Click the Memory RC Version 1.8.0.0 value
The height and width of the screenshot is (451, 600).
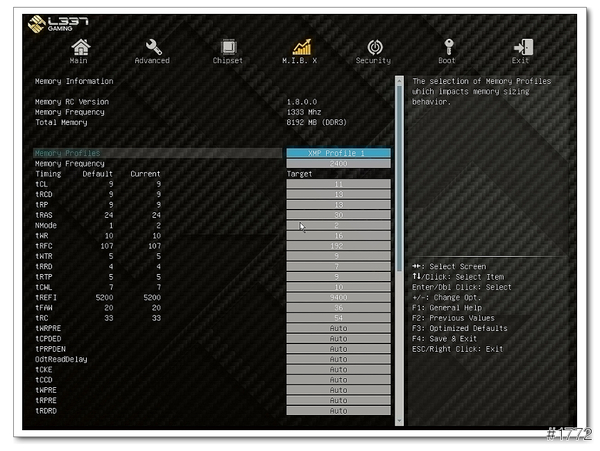pyautogui.click(x=302, y=102)
